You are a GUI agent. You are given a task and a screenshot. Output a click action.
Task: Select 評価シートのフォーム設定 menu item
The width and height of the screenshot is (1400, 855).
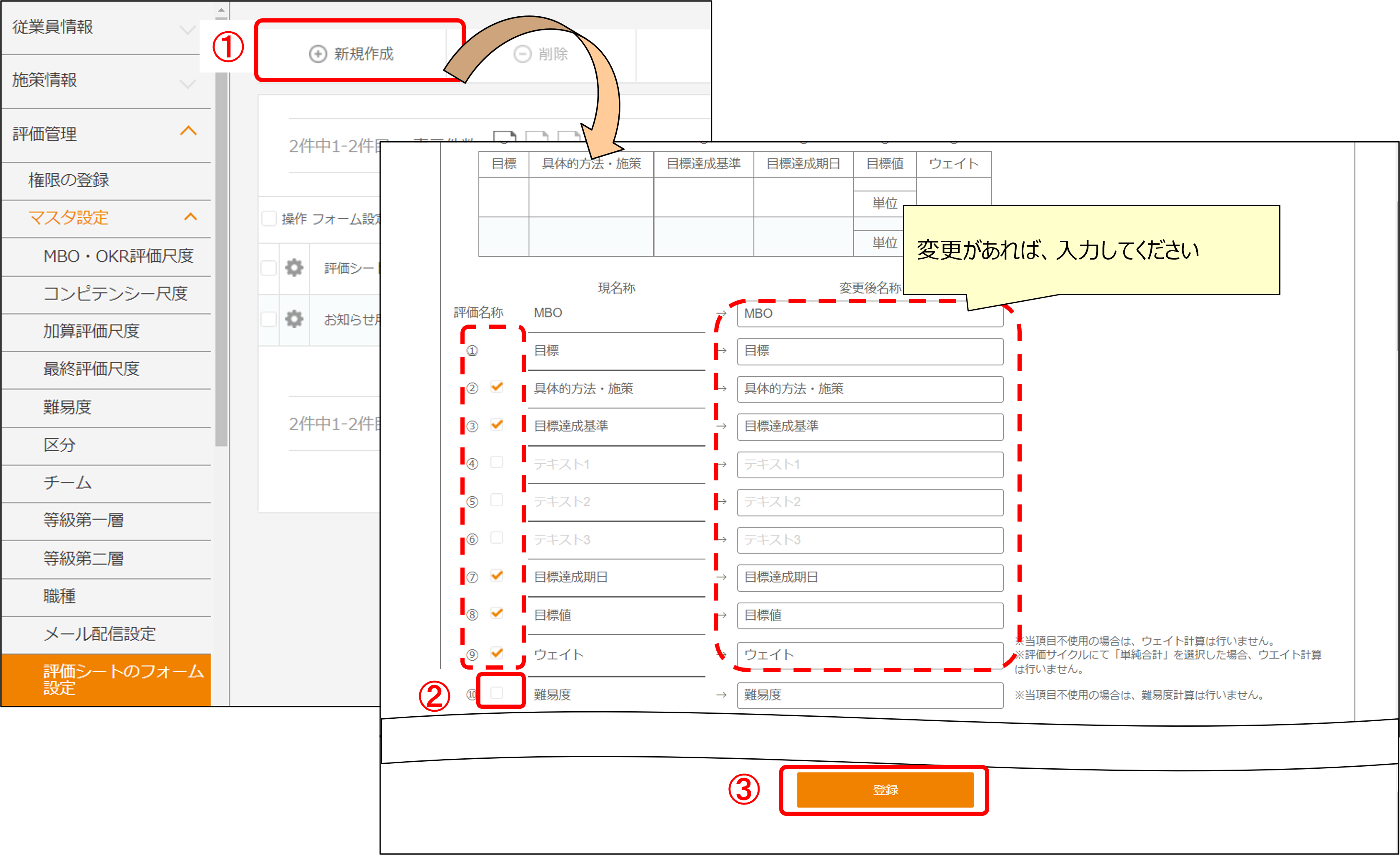point(106,680)
